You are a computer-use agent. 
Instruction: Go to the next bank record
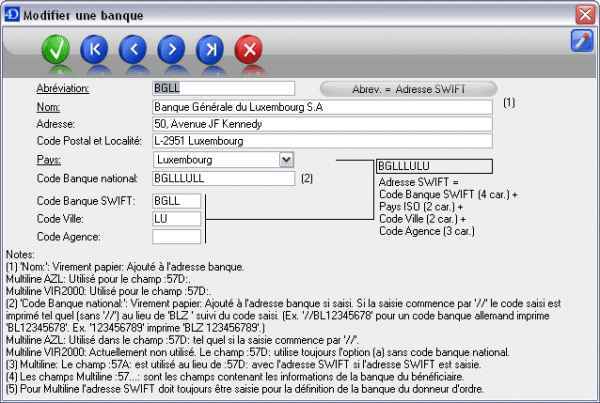171,49
